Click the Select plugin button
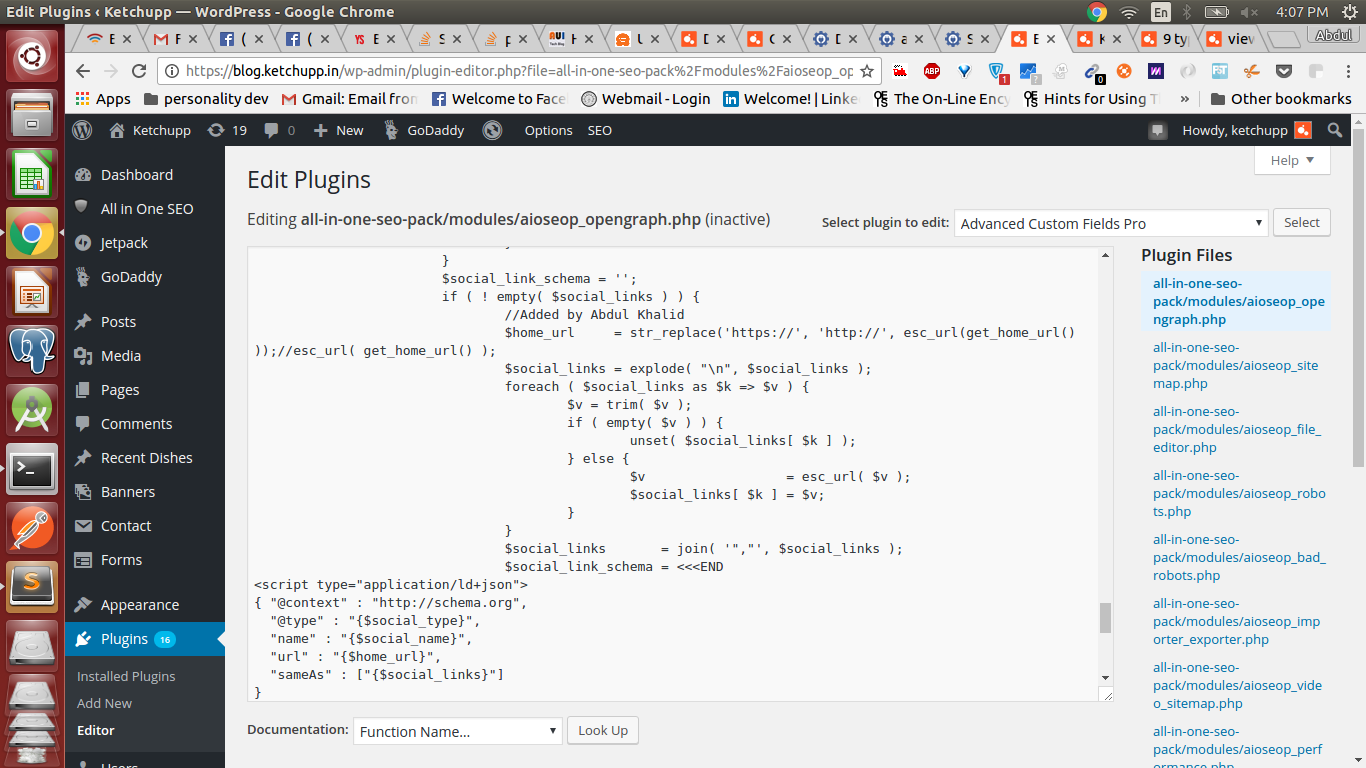This screenshot has width=1366, height=768. 1301,222
